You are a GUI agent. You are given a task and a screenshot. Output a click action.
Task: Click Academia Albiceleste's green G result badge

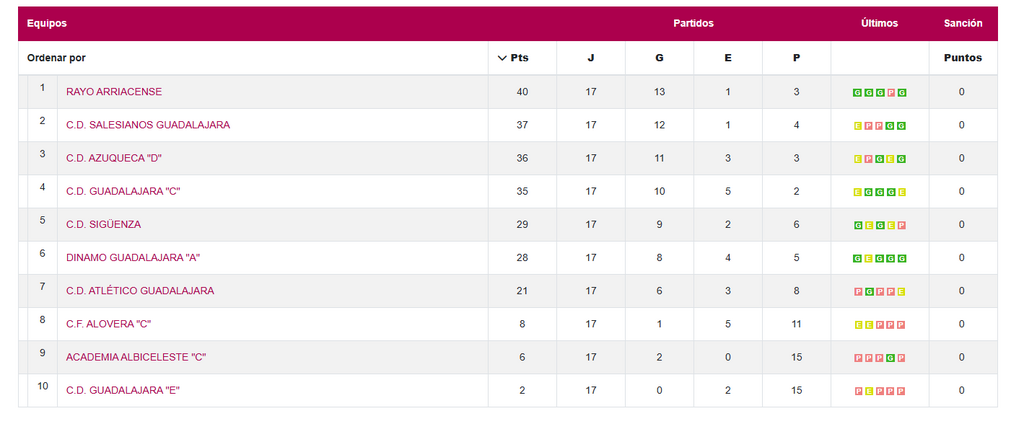891,358
